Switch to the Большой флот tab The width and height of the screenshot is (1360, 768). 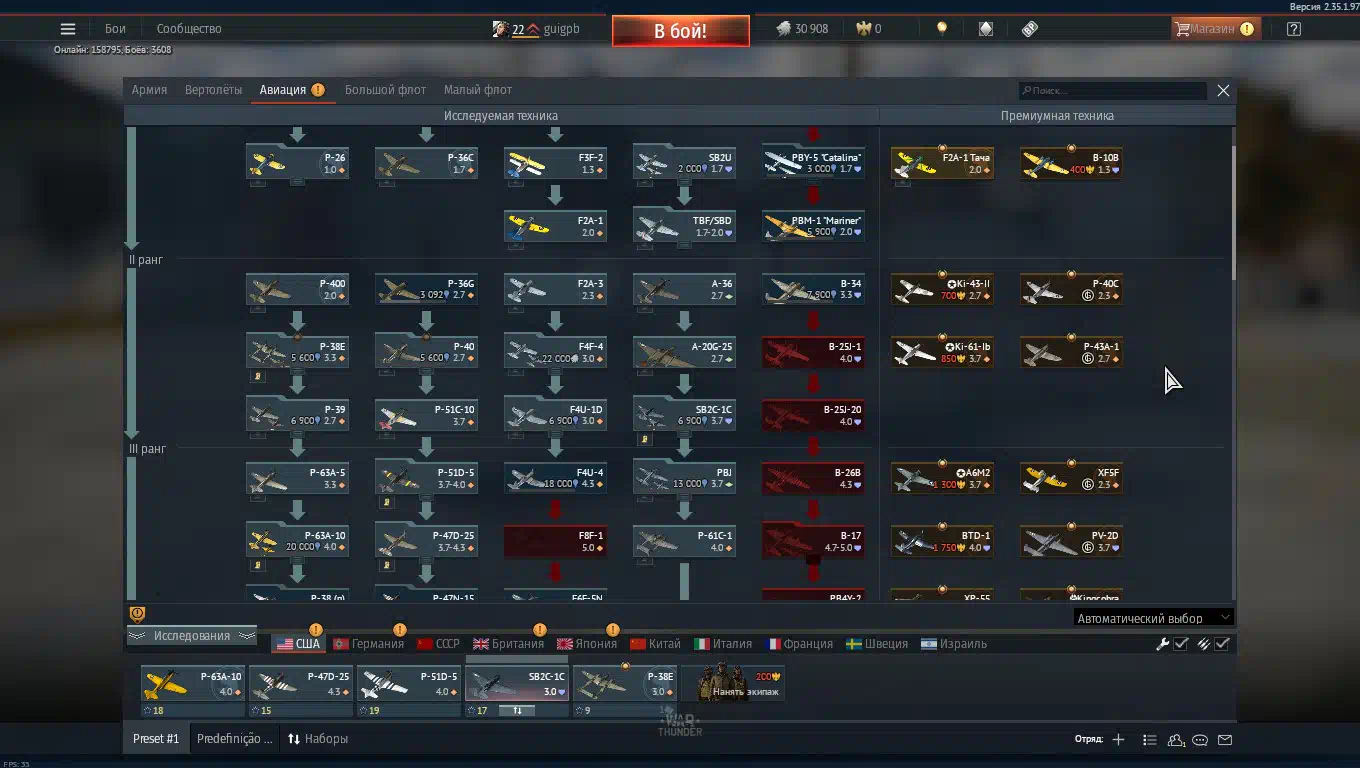click(385, 90)
